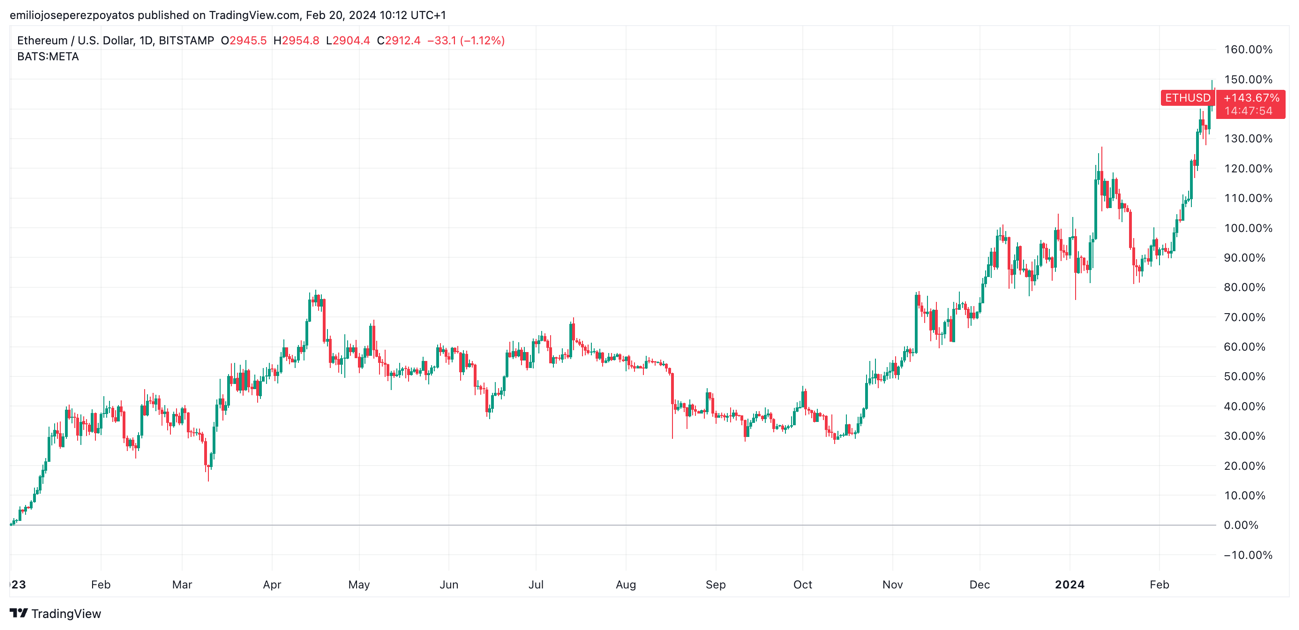Screen dimensions: 1299x630
Task: Click the 0.00% level on price axis
Action: tap(1241, 525)
